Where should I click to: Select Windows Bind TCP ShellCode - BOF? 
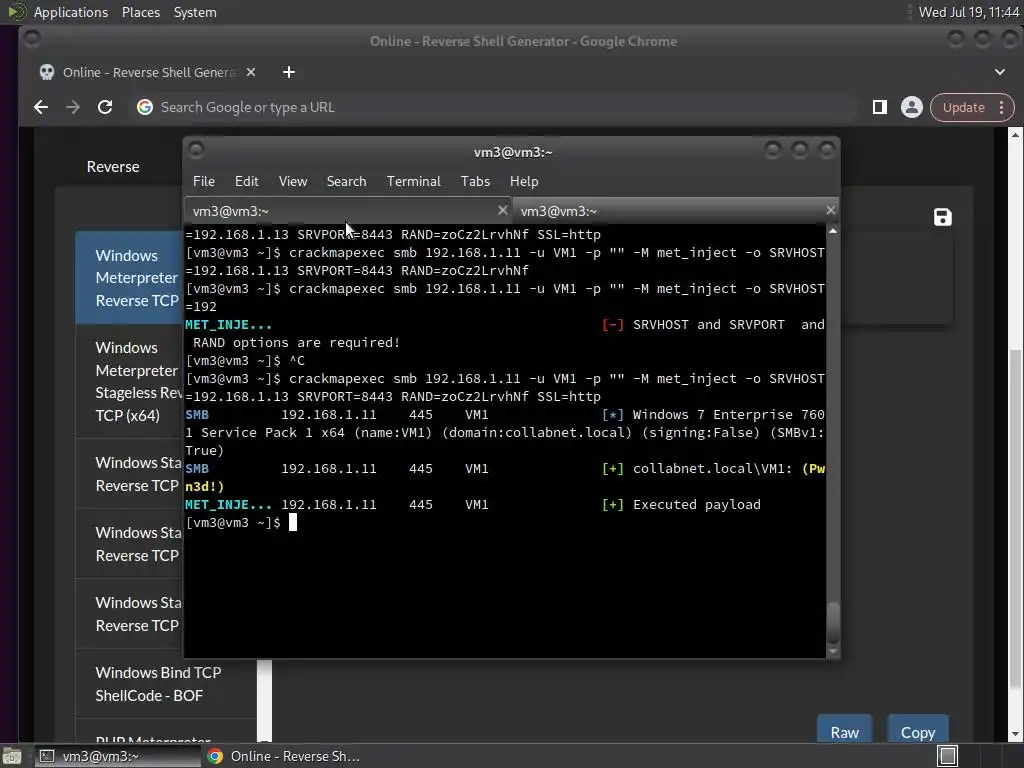pyautogui.click(x=166, y=684)
